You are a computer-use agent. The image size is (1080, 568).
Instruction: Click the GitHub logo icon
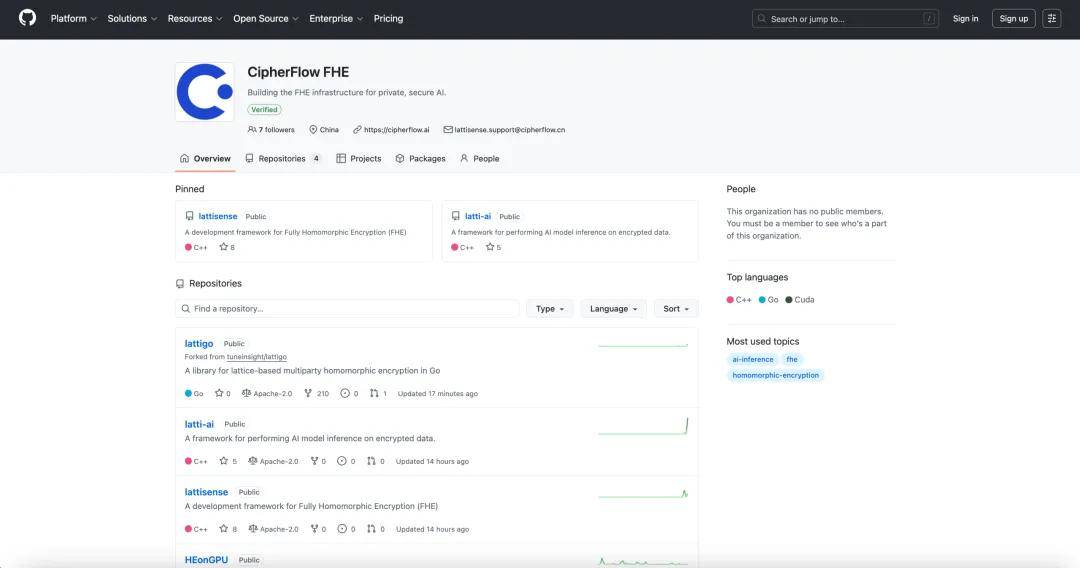(27, 18)
